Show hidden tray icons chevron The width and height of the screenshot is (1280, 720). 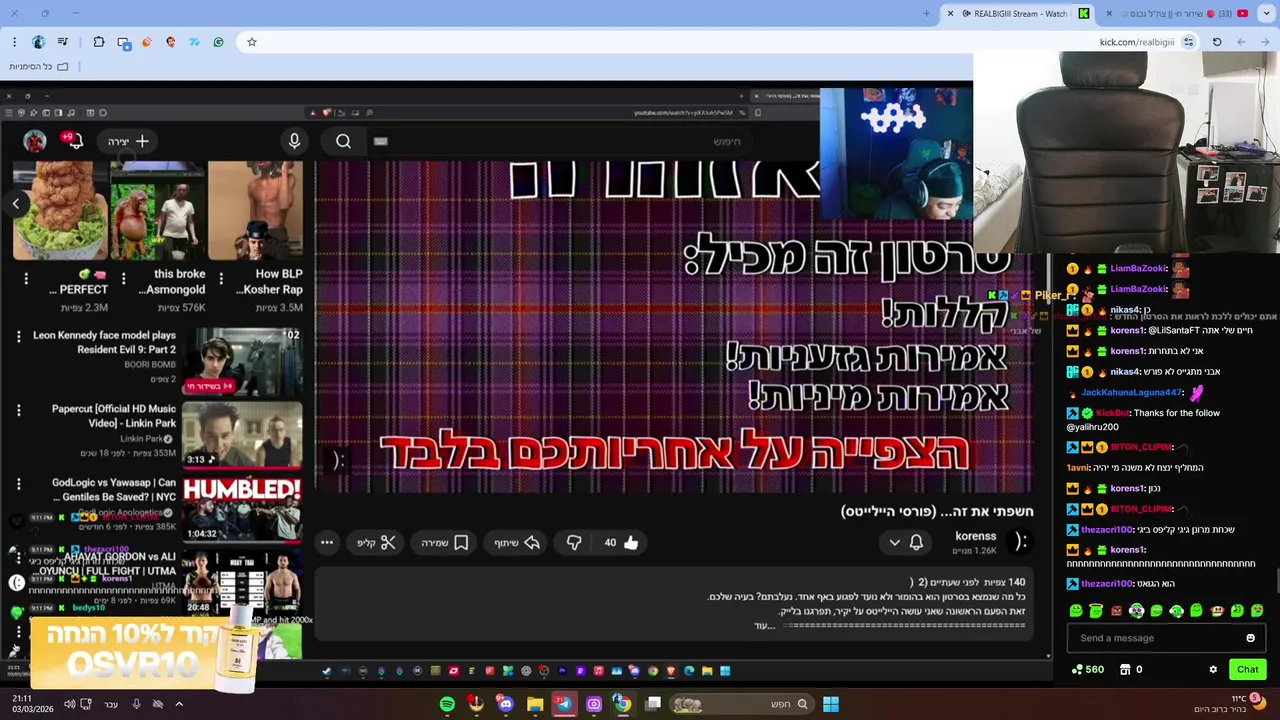point(179,704)
